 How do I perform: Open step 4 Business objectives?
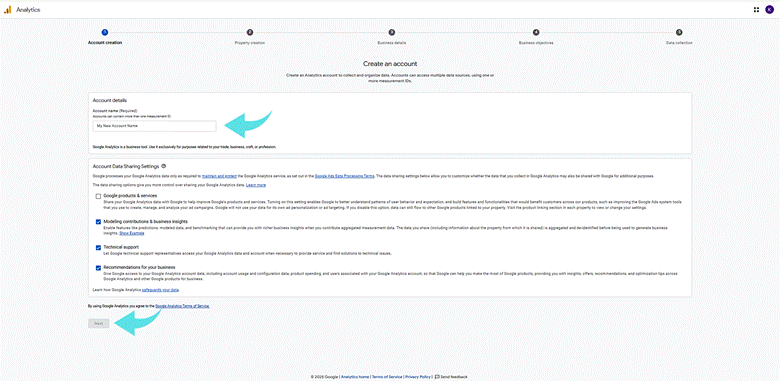click(536, 32)
